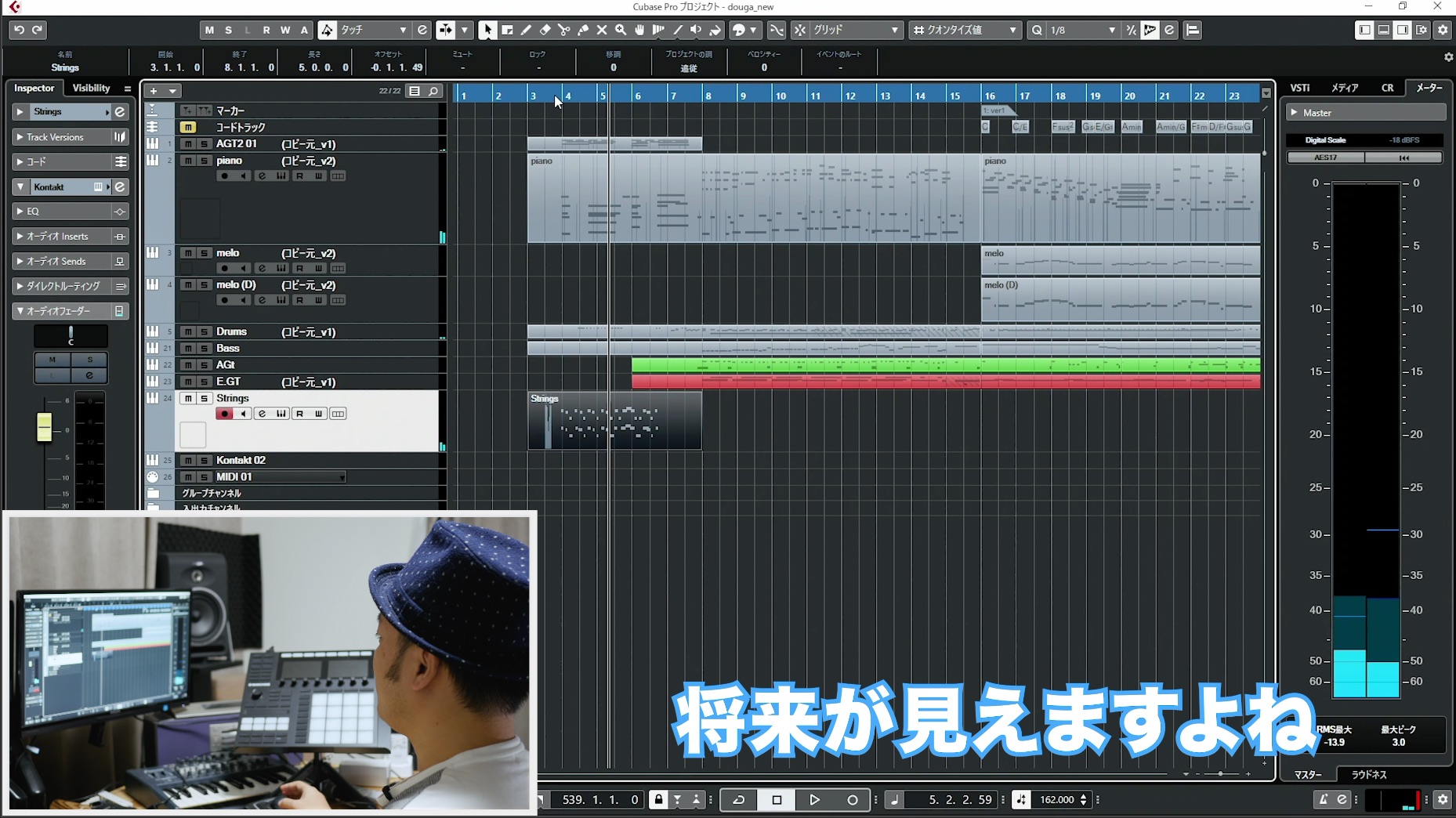Expand the Track Versions Inspector section
The image size is (1456, 818).
click(20, 137)
